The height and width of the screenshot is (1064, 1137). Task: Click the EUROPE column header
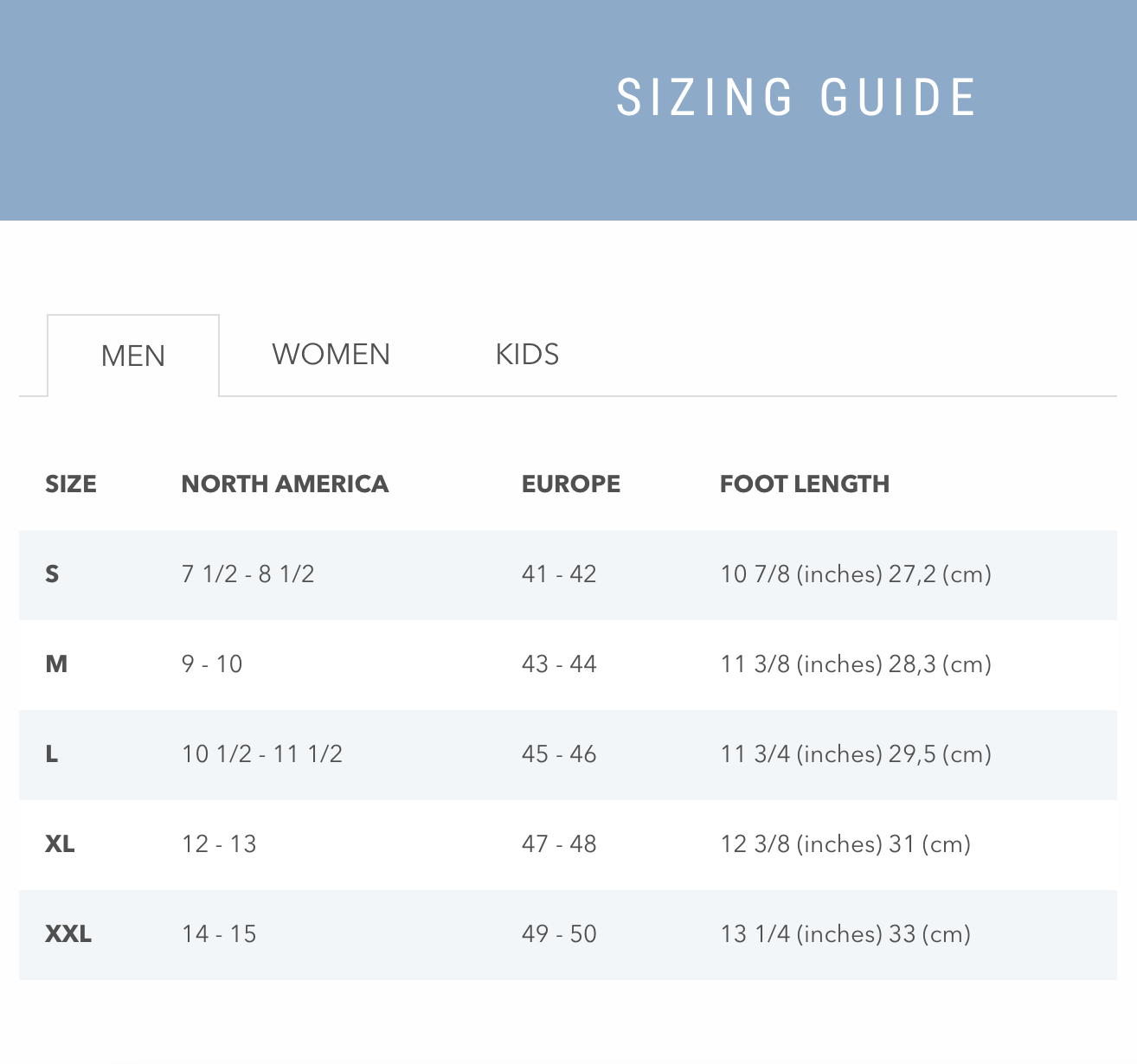(571, 484)
